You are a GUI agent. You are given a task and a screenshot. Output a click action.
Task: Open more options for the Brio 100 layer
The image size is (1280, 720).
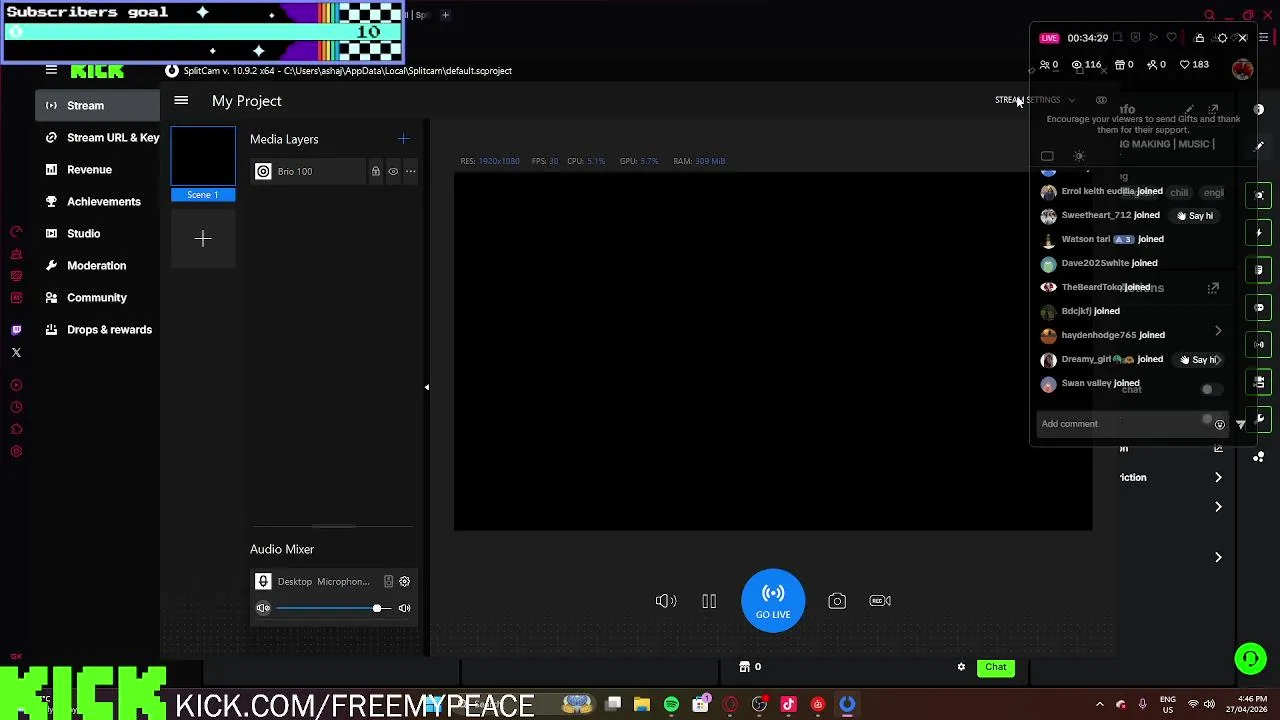tap(410, 171)
